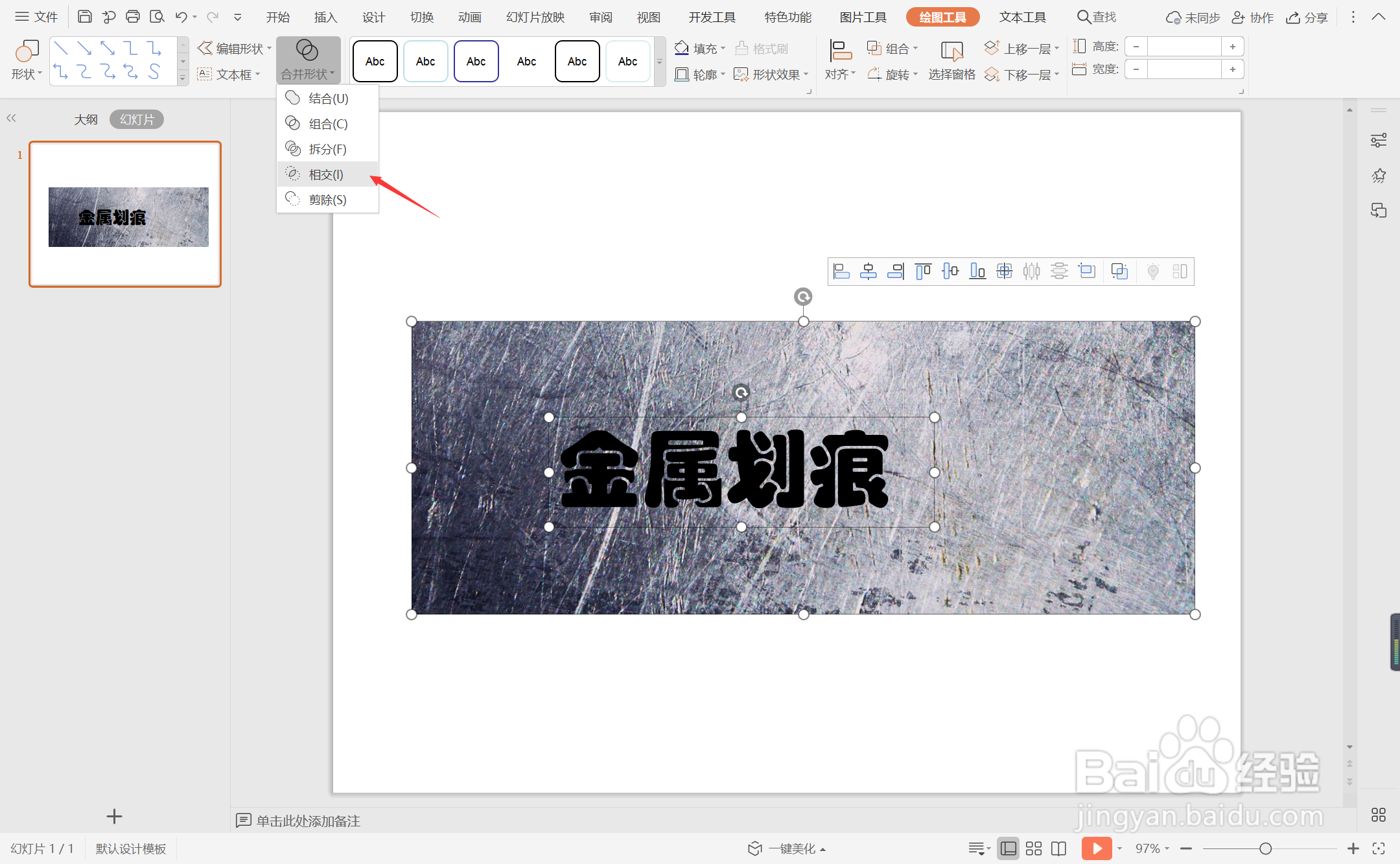Select slide 1 thumbnail
Viewport: 1400px width, 864px height.
[x=125, y=214]
